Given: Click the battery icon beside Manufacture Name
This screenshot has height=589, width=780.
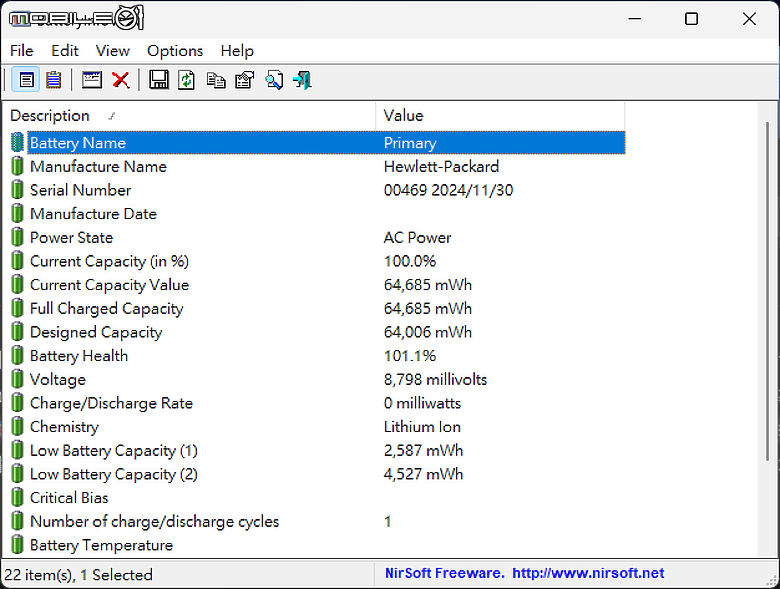Looking at the screenshot, I should pyautogui.click(x=17, y=166).
